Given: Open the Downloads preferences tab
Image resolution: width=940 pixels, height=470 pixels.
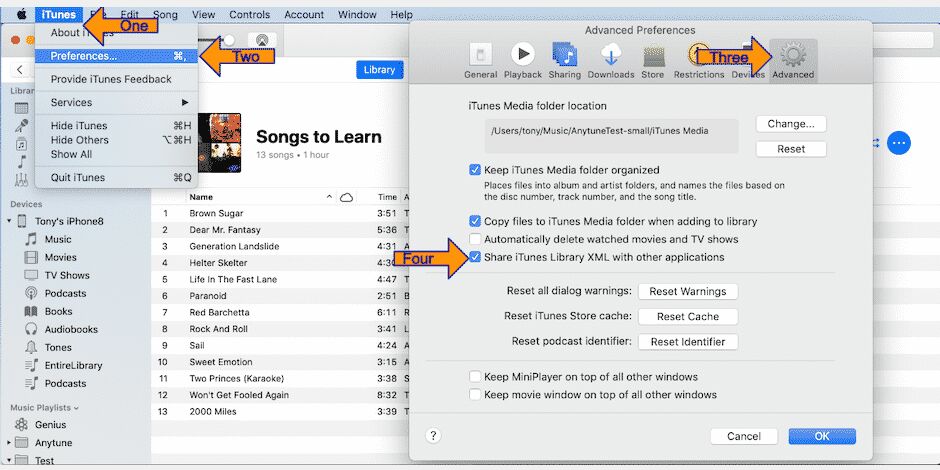Looking at the screenshot, I should click(x=611, y=61).
